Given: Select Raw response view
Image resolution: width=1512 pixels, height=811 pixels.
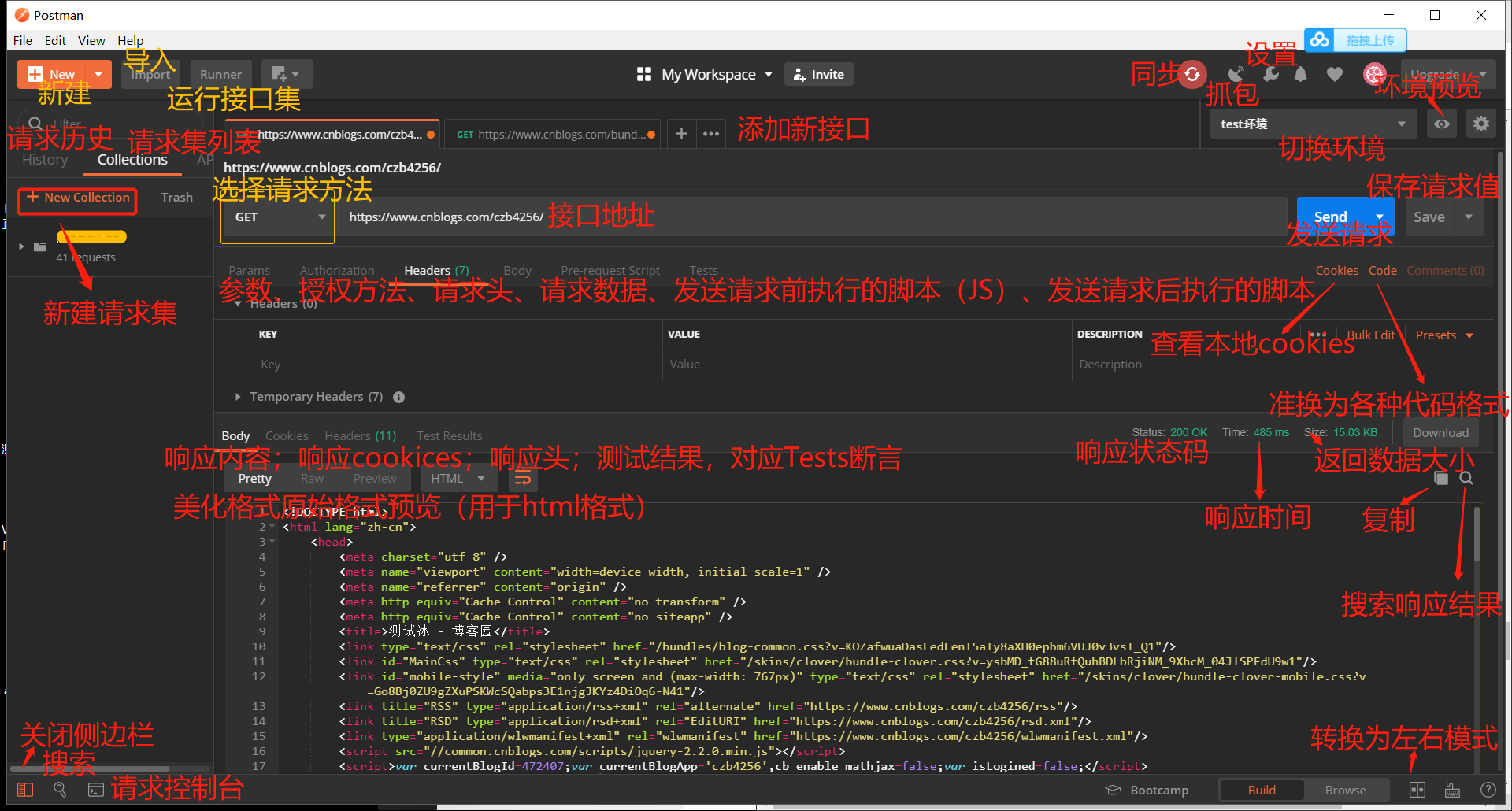Looking at the screenshot, I should point(313,478).
